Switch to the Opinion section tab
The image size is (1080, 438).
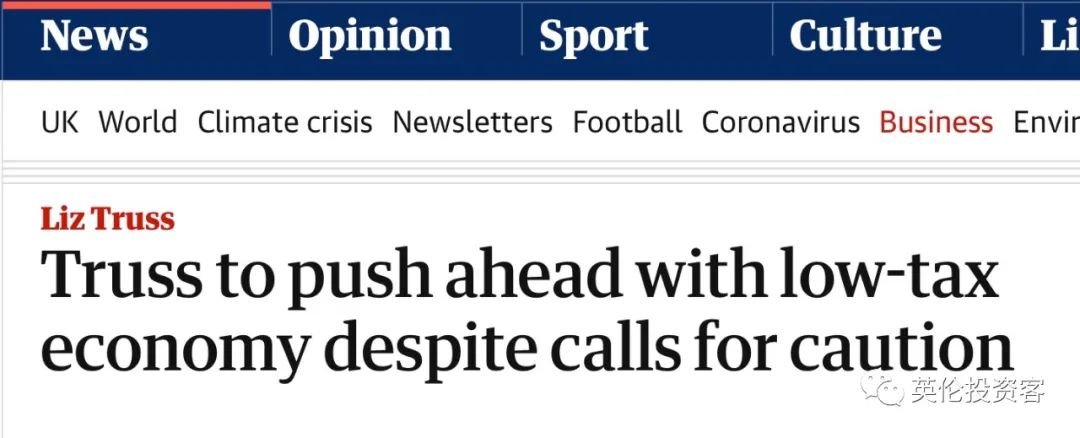click(x=369, y=37)
